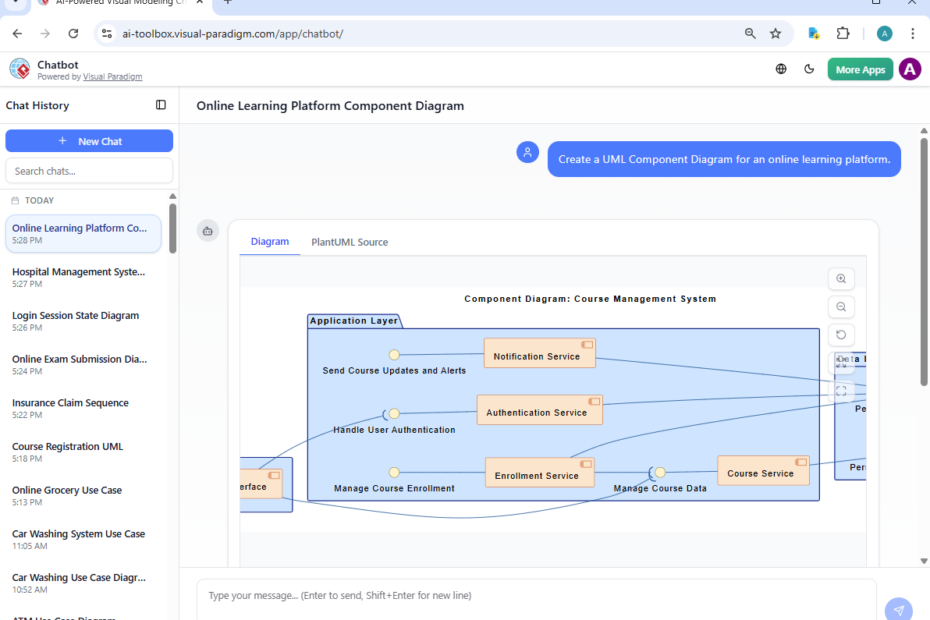Toggle dark mode with the moon icon

coord(809,69)
